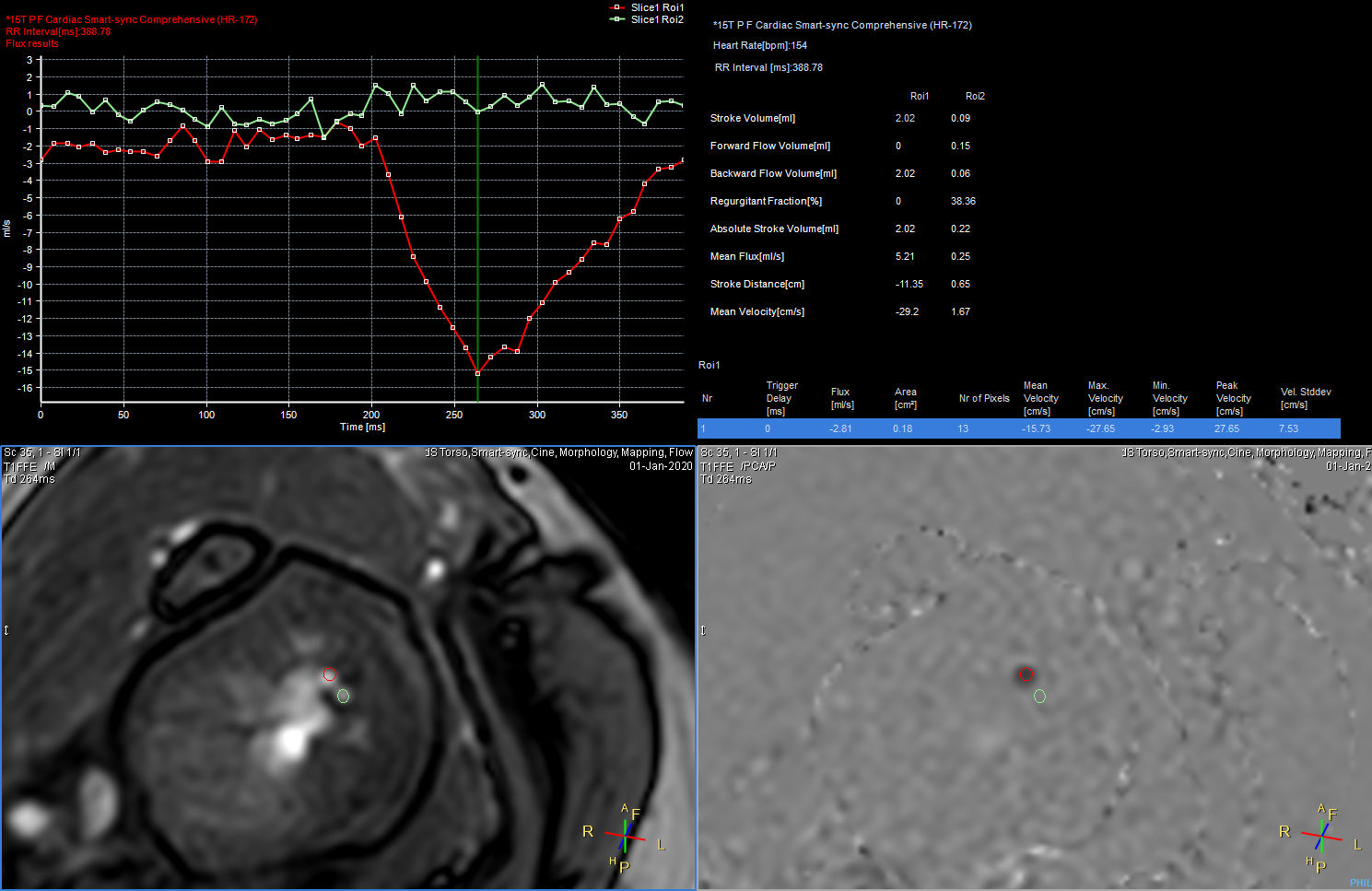
Task: Select the red Roi1 contour on the magnitude image
Action: pyautogui.click(x=329, y=674)
